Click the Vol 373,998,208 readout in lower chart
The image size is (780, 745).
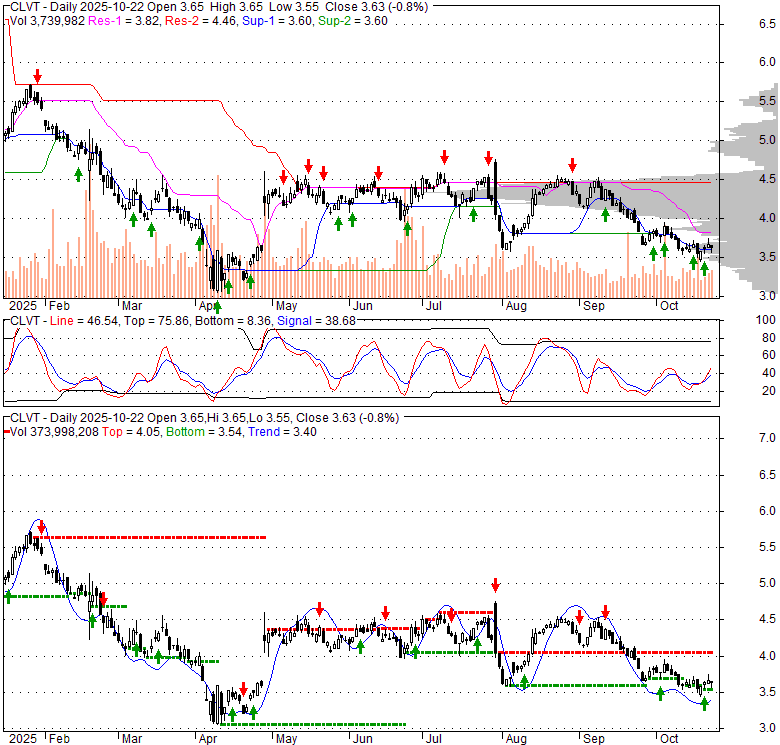(55, 432)
